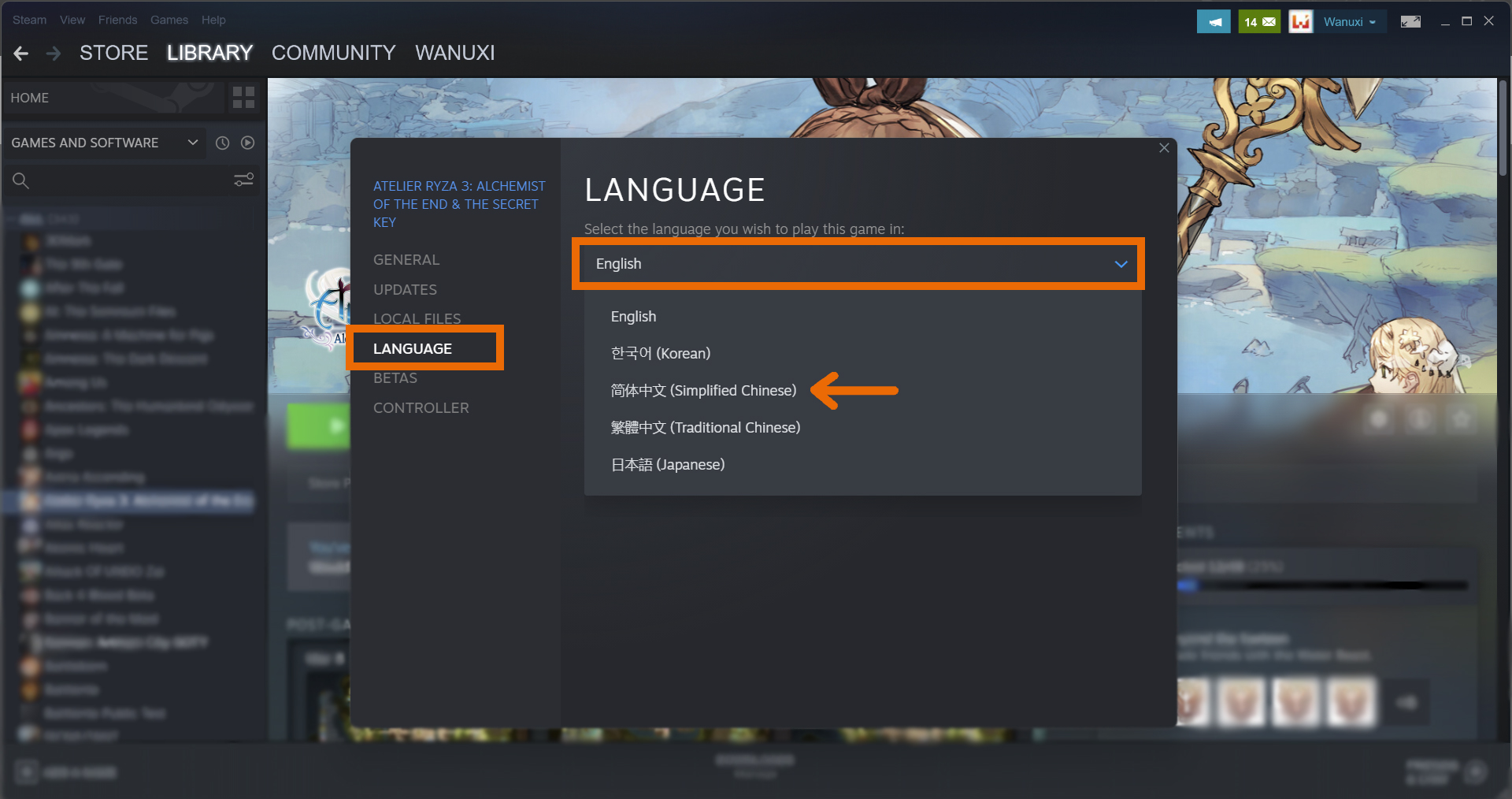Click the play-session filter icon beside the clock

pos(247,143)
